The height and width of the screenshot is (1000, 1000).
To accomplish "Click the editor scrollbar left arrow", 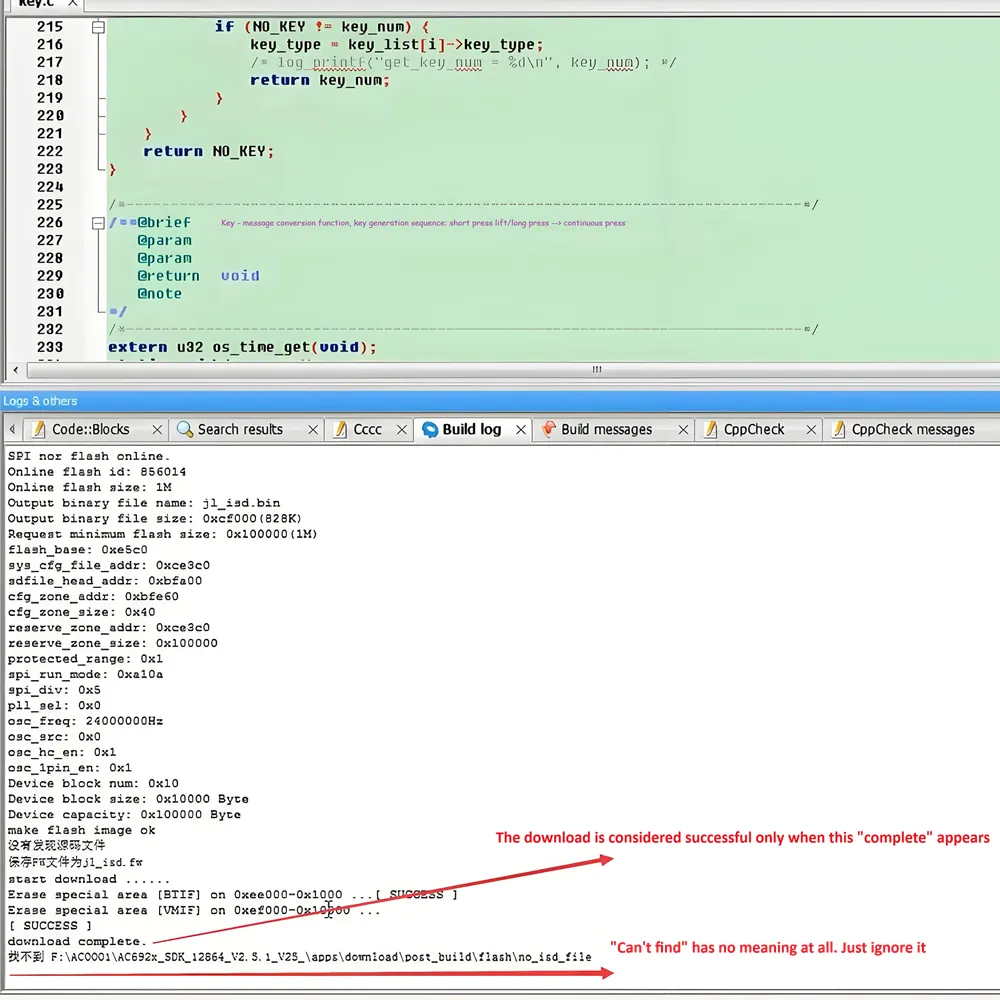I will pyautogui.click(x=15, y=369).
